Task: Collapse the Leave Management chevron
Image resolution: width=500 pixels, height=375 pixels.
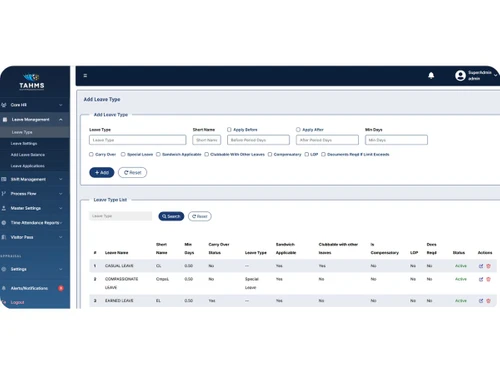Action: 61,119
